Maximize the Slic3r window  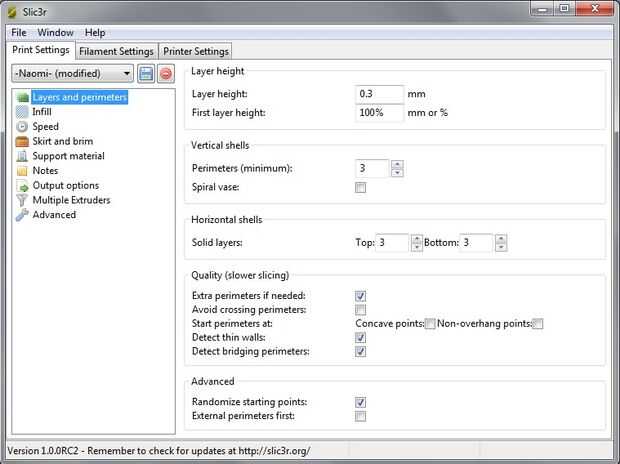tap(564, 9)
